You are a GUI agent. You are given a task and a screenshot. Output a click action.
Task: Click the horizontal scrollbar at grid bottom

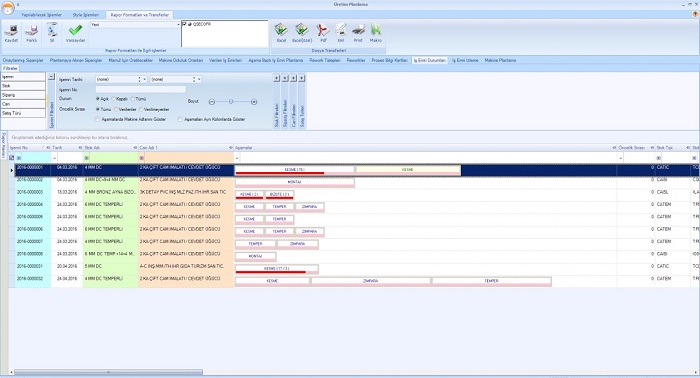pos(108,372)
